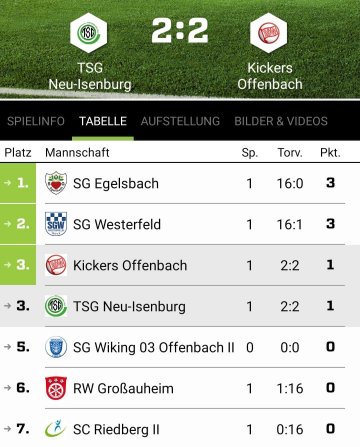
Task: Open SG Westerfeld club logo in table
Action: [x=56, y=224]
